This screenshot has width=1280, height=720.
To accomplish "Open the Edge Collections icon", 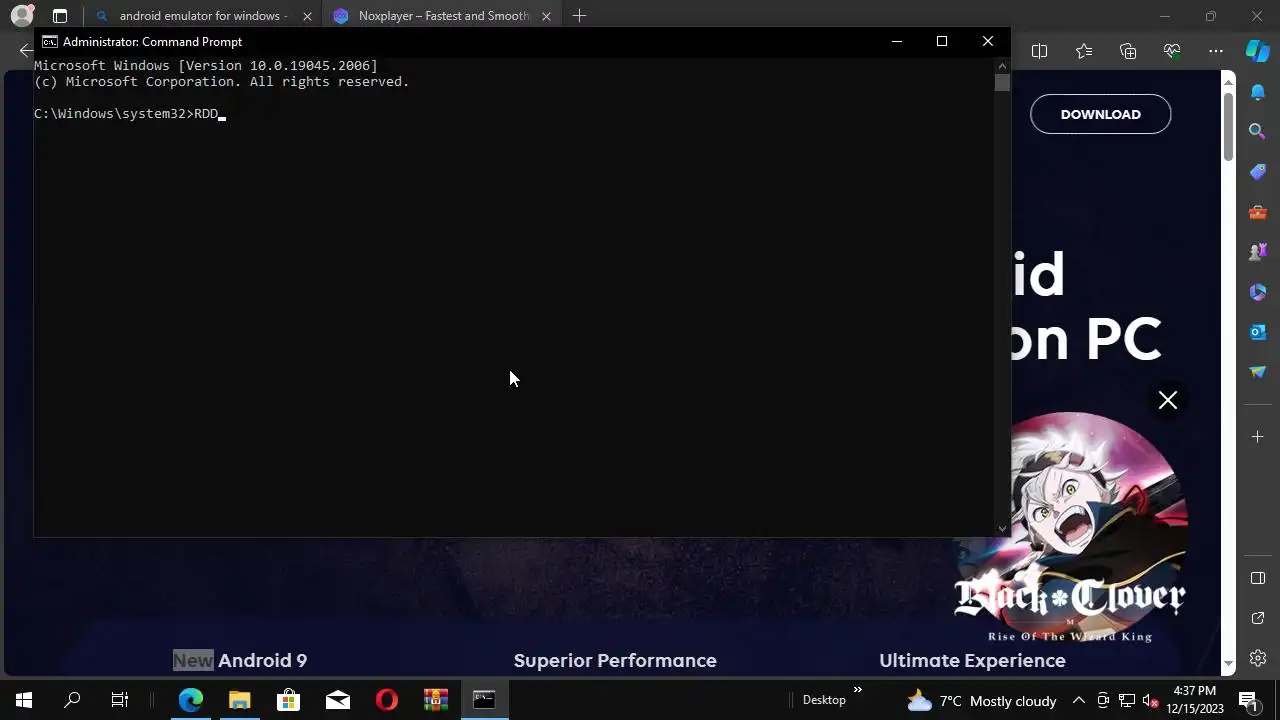I will point(1128,51).
